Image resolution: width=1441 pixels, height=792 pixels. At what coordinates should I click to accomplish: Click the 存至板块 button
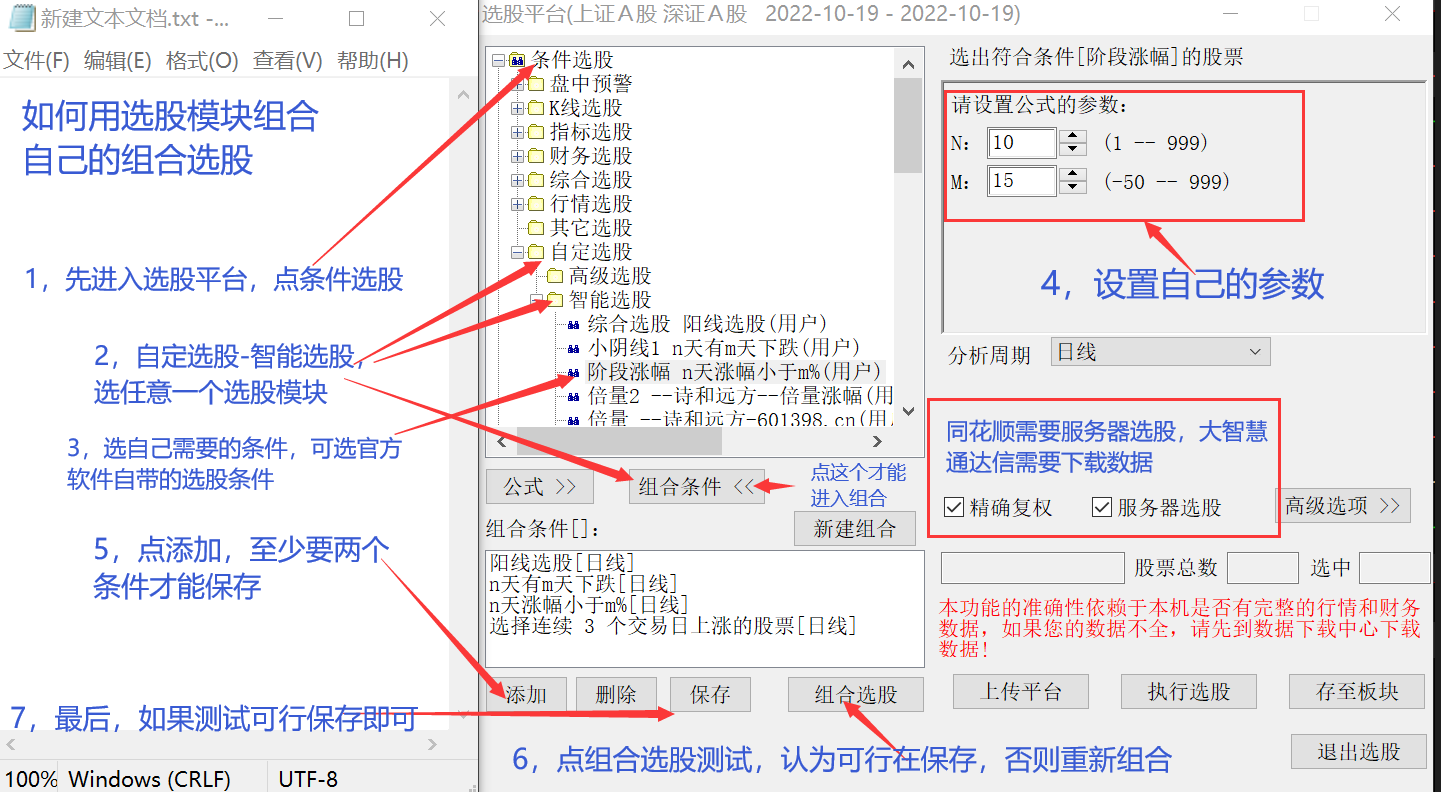1357,691
